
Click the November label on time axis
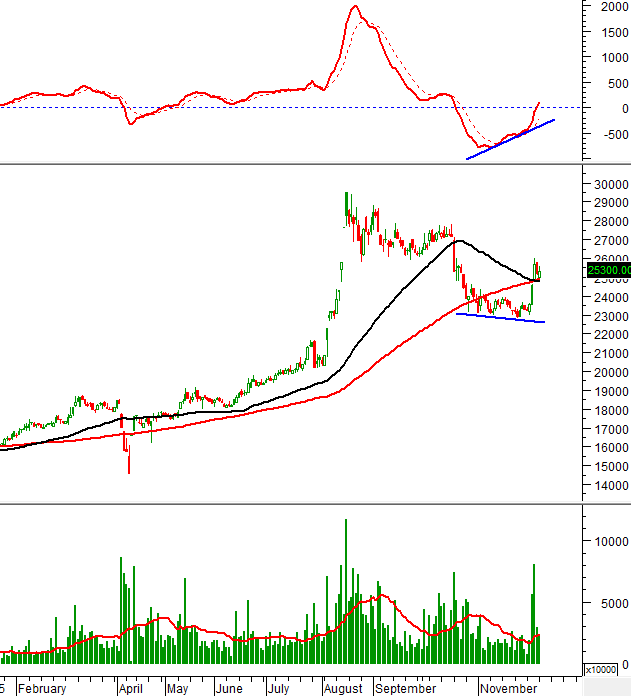(x=506, y=689)
